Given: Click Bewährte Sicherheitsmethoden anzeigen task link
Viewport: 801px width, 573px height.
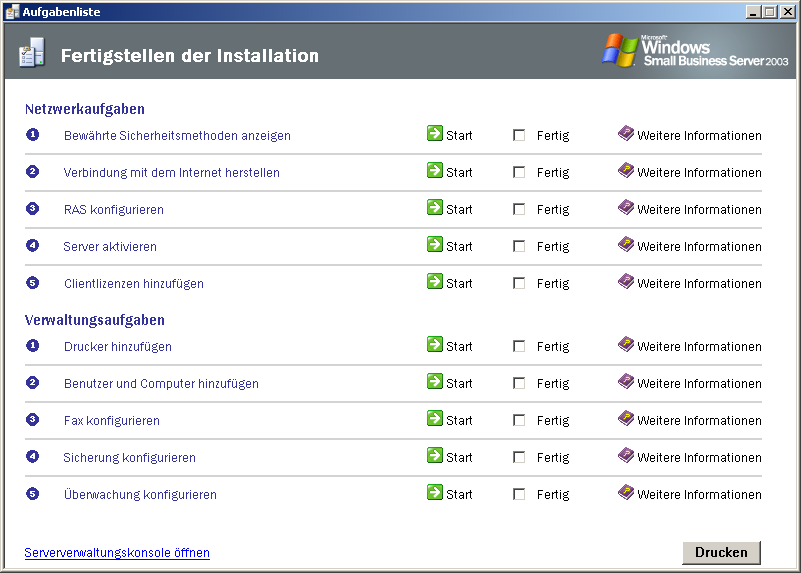Looking at the screenshot, I should coord(177,136).
